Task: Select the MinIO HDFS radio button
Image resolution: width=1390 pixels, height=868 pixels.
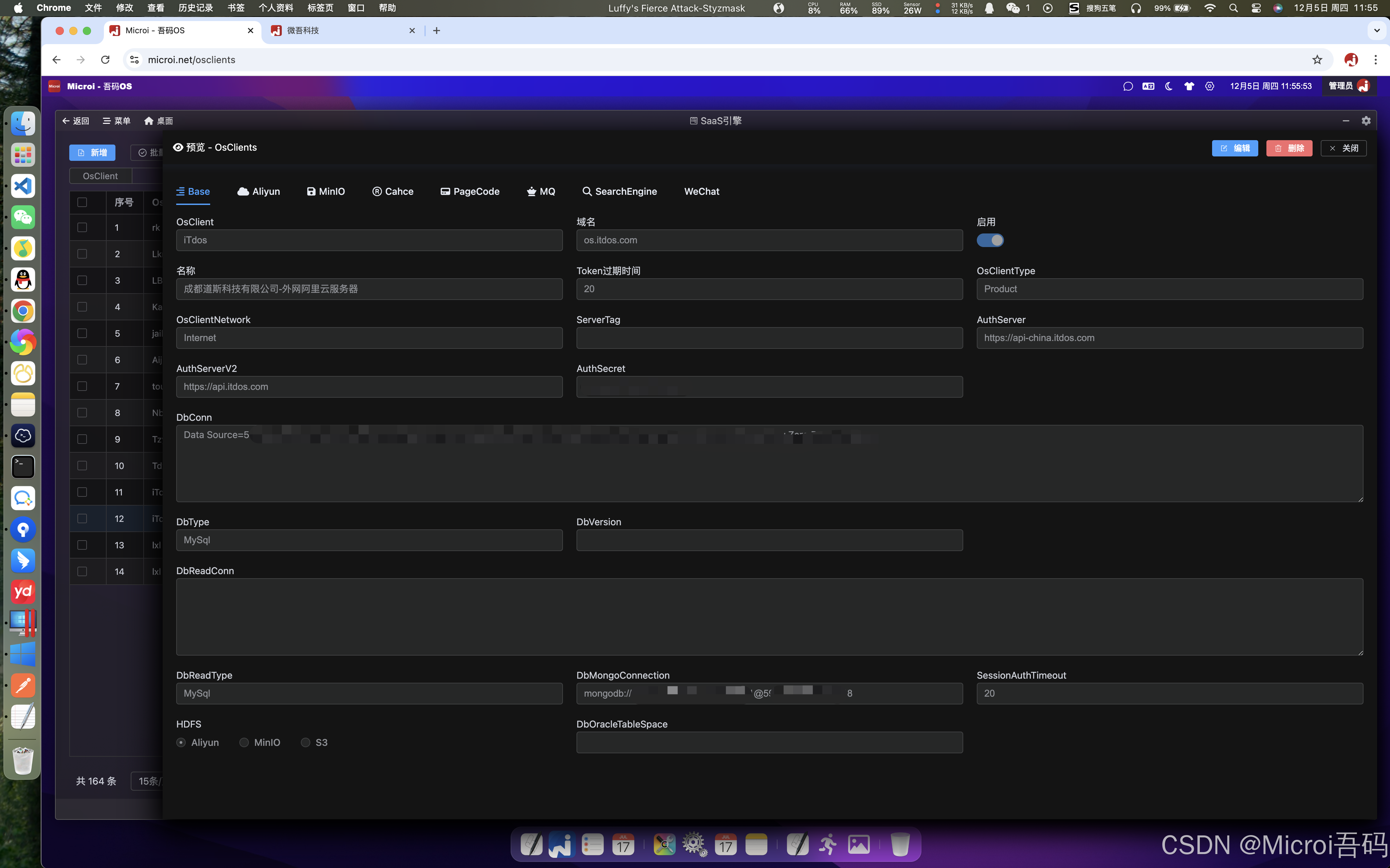Action: click(244, 742)
